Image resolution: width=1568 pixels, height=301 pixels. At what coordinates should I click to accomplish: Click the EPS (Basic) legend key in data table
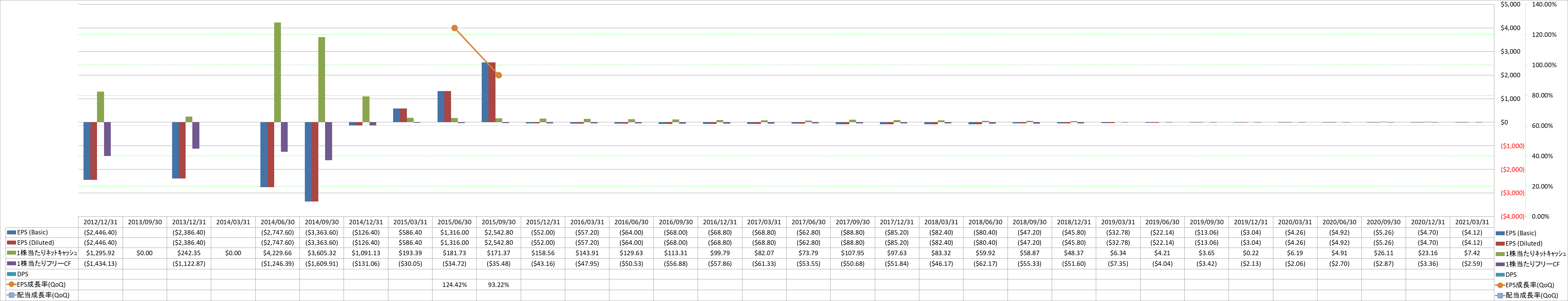point(11,232)
